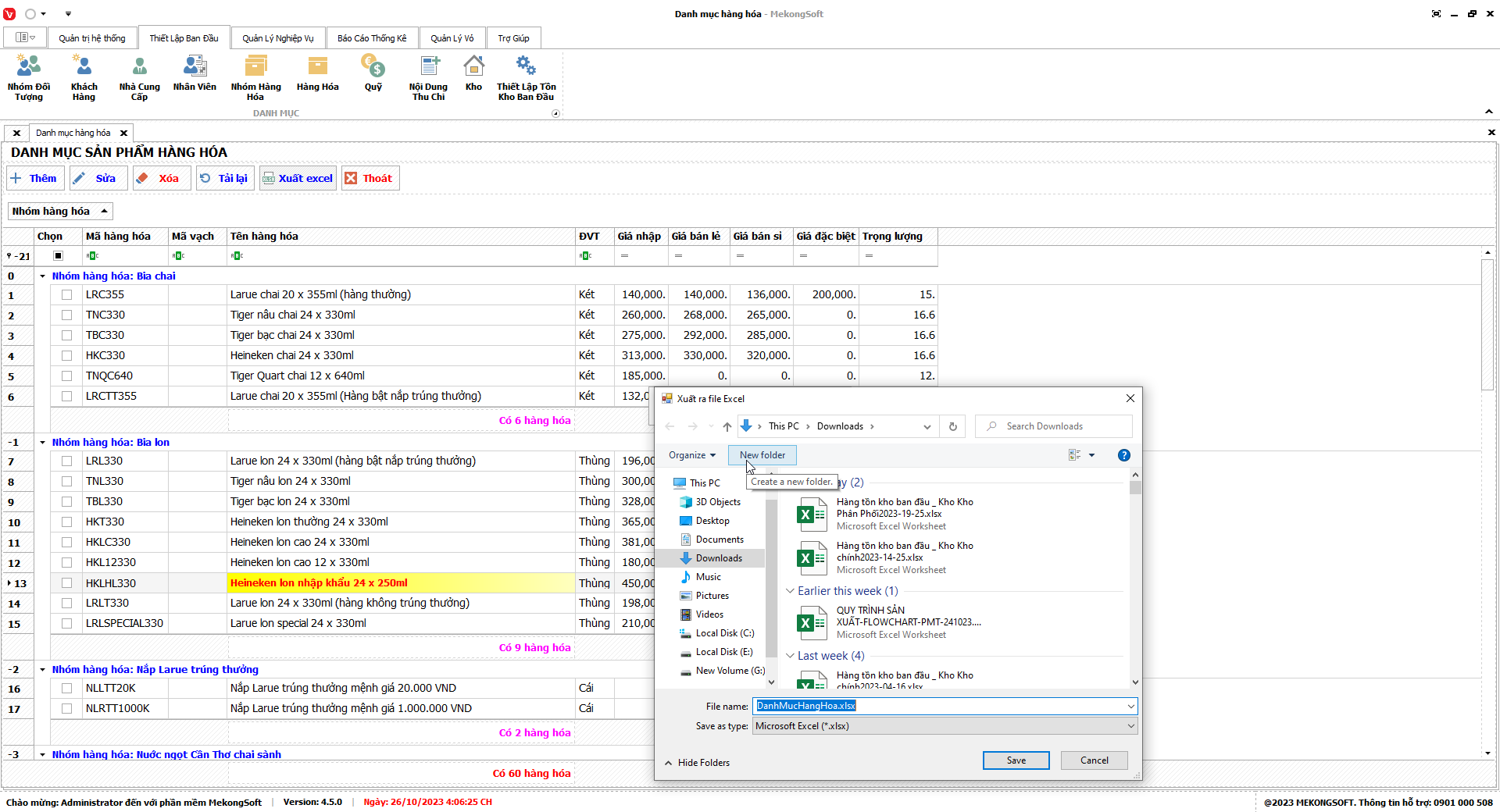This screenshot has height=812, width=1500.
Task: Open the Quản Lý Nghiệp Vụ tab
Action: click(277, 38)
